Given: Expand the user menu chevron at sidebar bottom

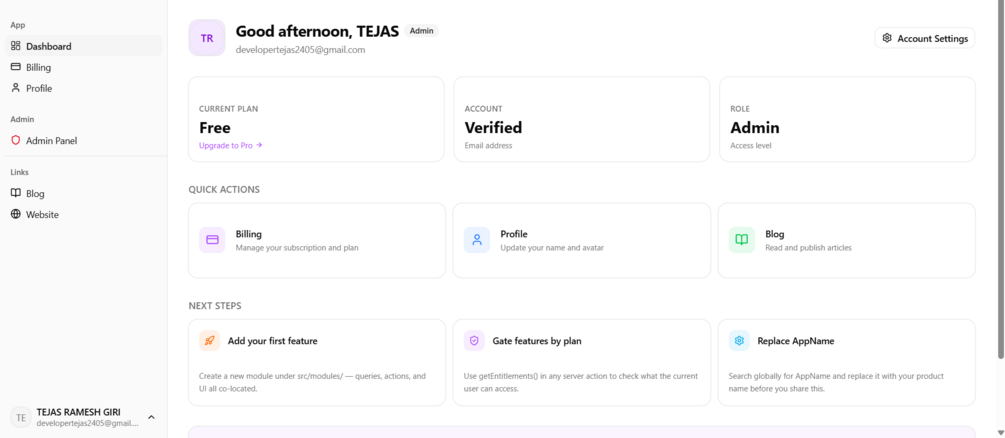Looking at the screenshot, I should 151,417.
